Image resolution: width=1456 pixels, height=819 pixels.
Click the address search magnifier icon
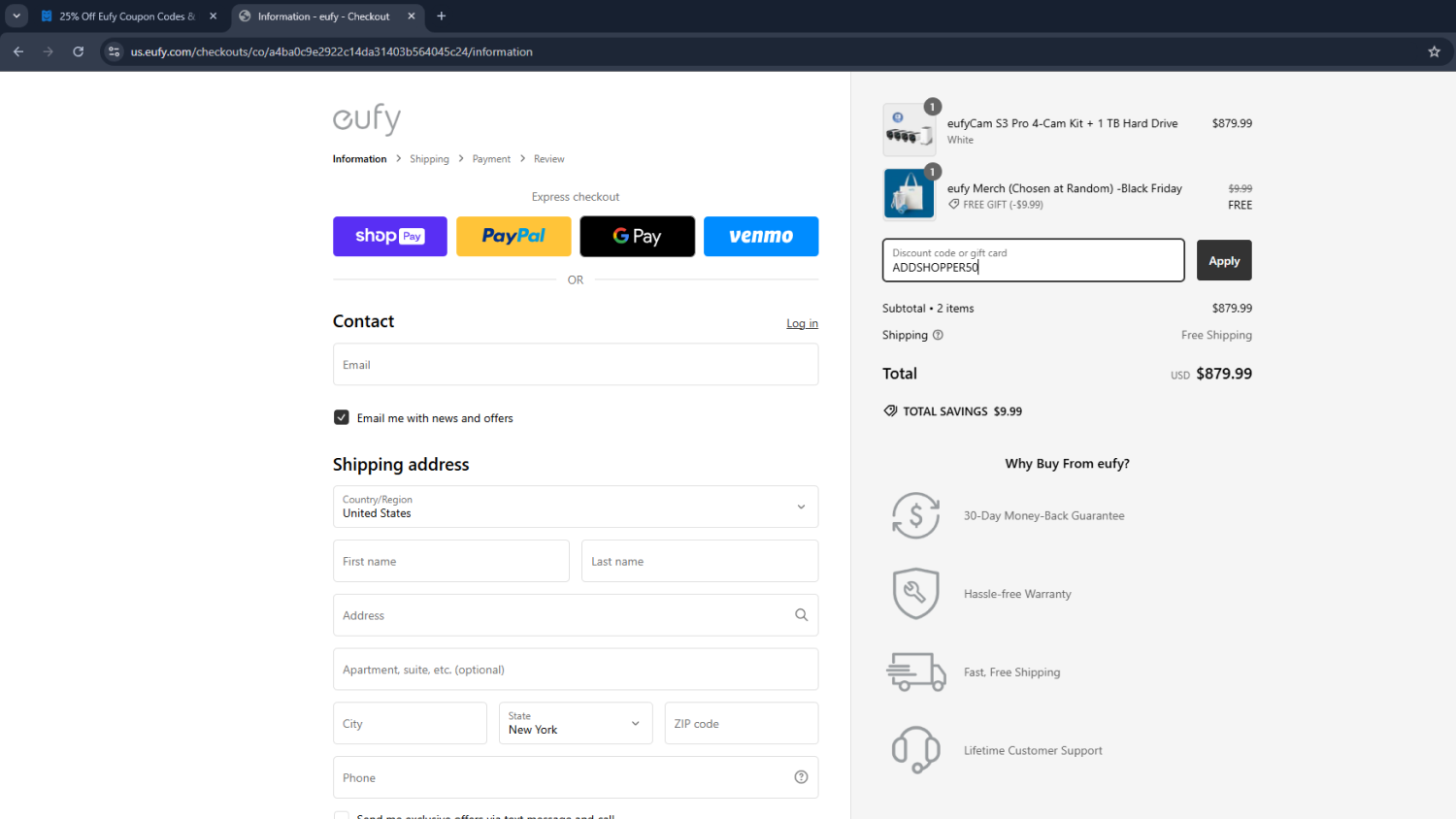(801, 615)
